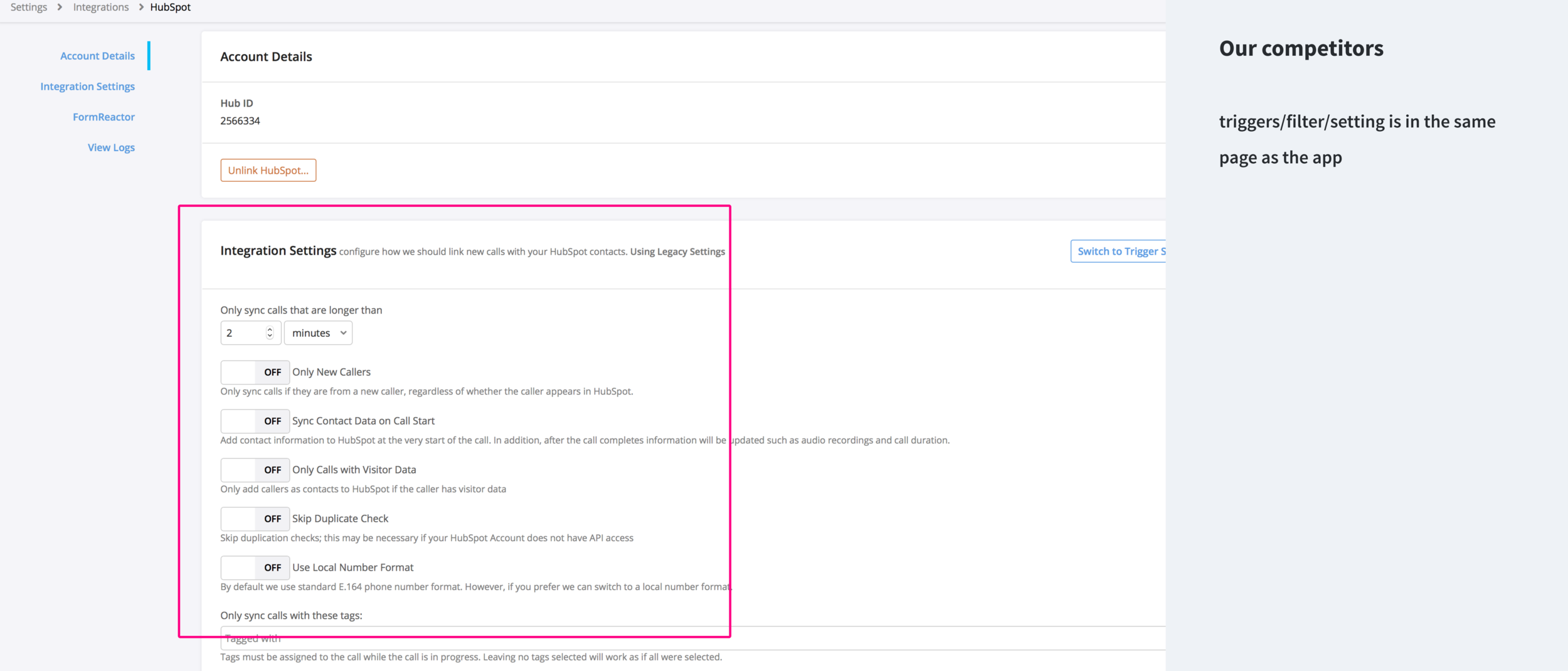The height and width of the screenshot is (671, 1568).
Task: Click Only sync calls longer than label
Action: pyautogui.click(x=301, y=310)
